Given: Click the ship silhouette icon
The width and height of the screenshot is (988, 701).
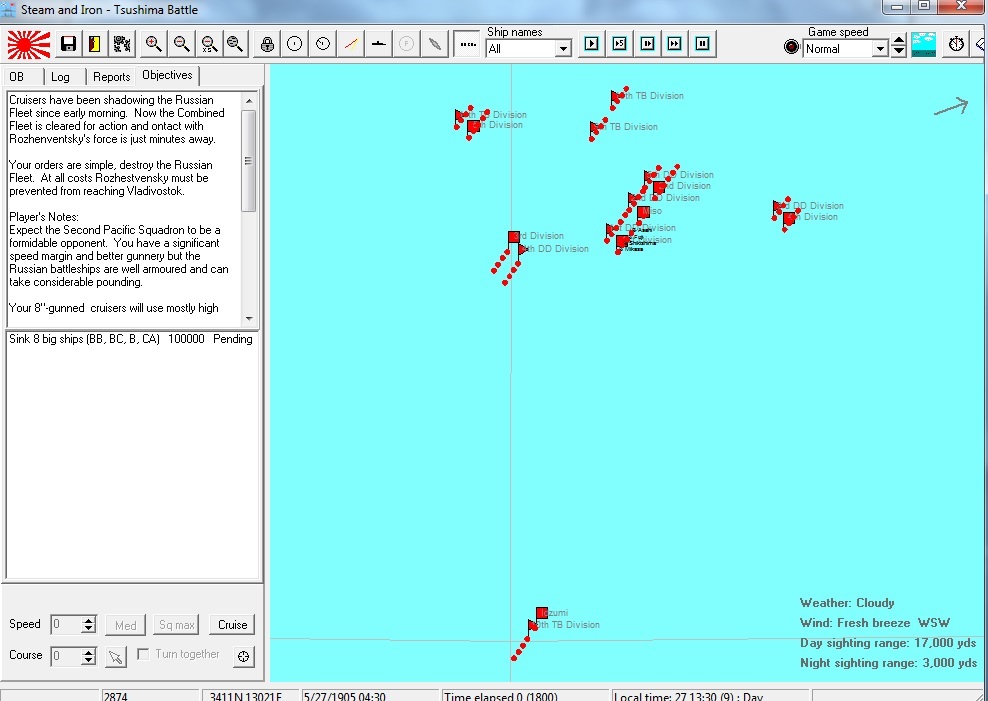Looking at the screenshot, I should [x=378, y=44].
